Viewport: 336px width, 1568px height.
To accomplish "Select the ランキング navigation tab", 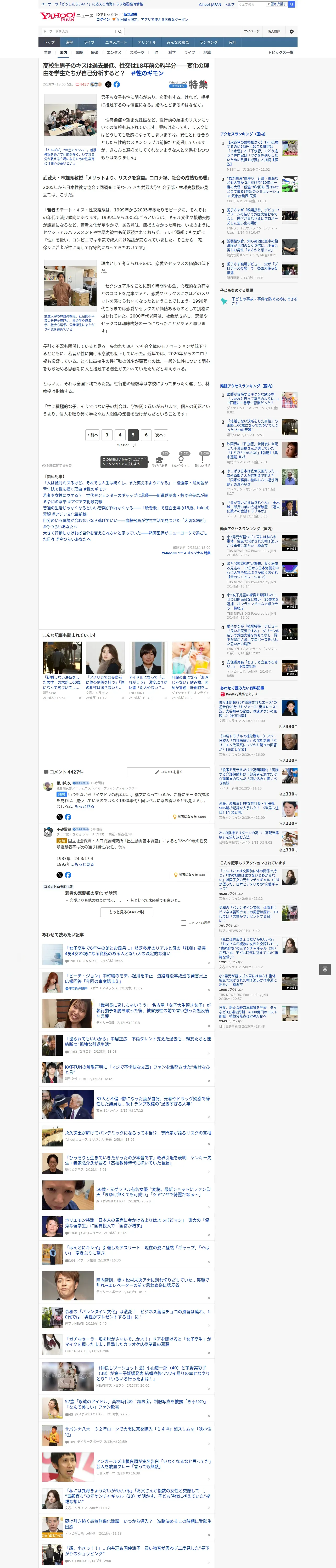I will coord(209,43).
